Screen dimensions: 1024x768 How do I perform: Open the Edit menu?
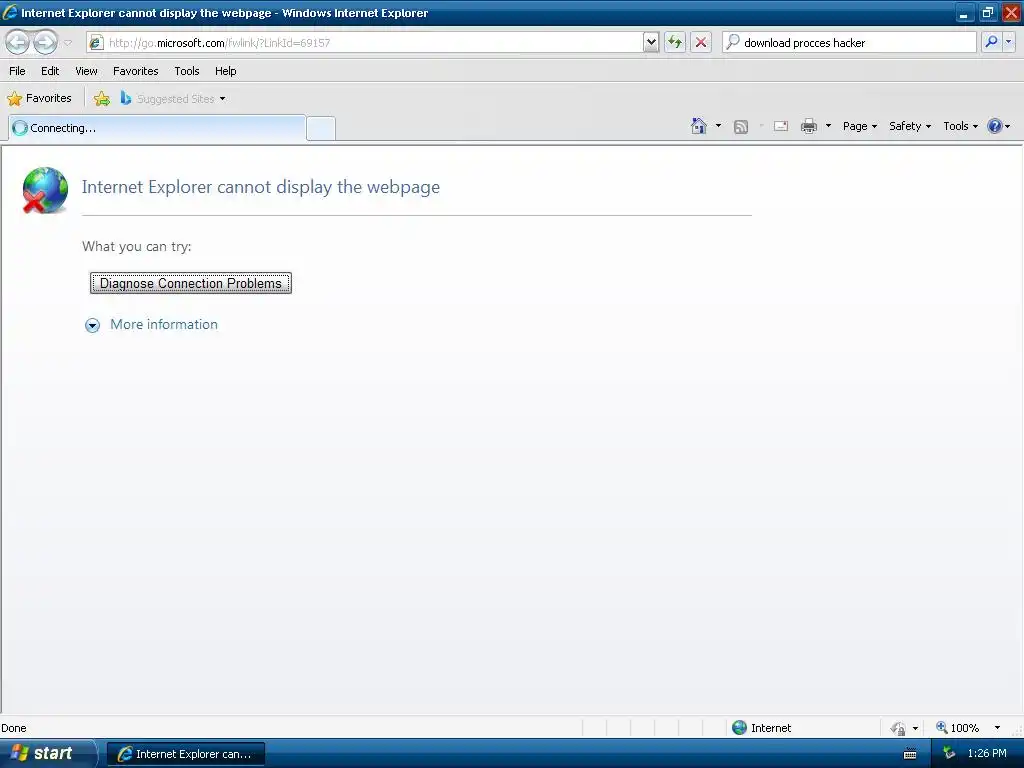pos(50,71)
